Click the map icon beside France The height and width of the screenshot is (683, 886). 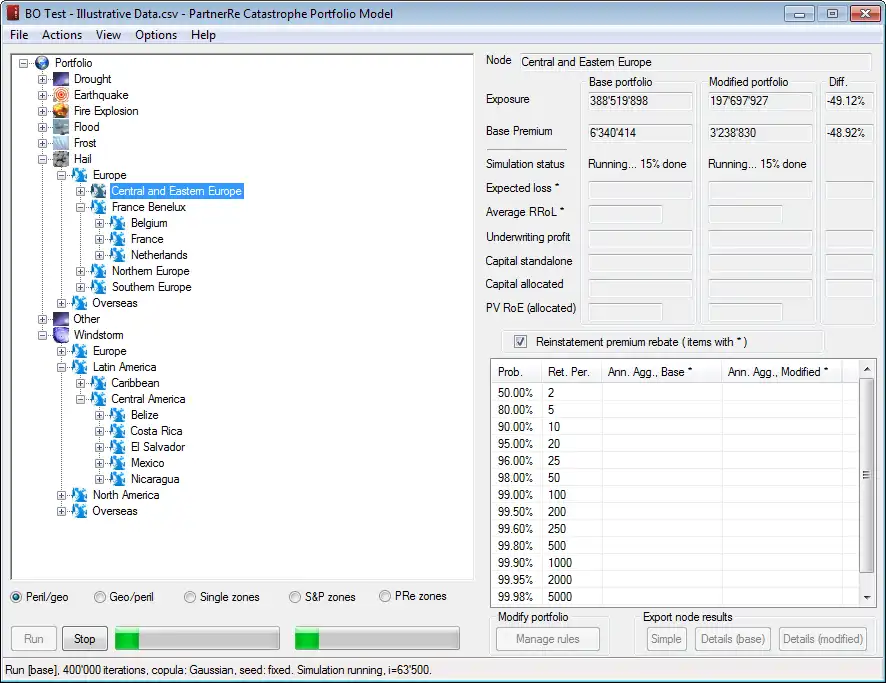(x=118, y=239)
